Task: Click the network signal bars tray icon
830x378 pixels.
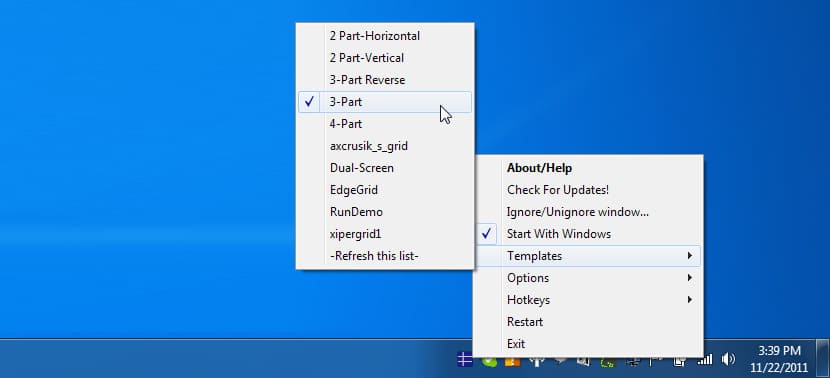Action: point(705,359)
